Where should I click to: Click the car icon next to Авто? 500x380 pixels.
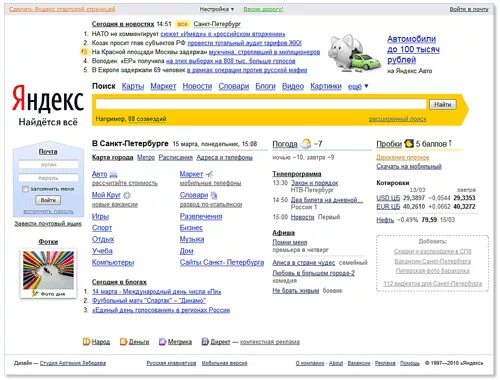114,174
